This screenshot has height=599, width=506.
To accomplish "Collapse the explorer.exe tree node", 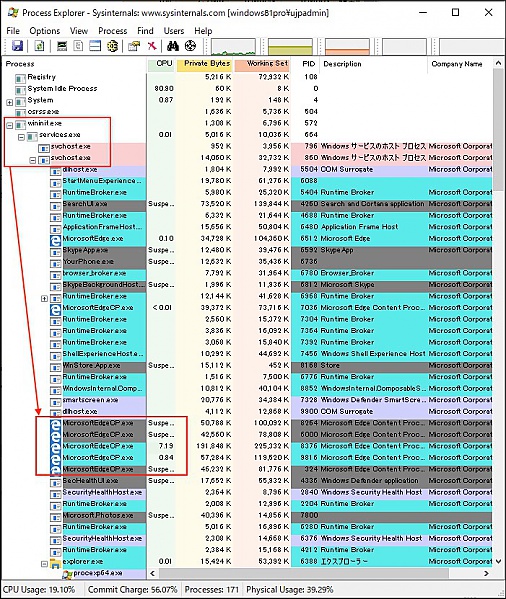I will [x=44, y=563].
